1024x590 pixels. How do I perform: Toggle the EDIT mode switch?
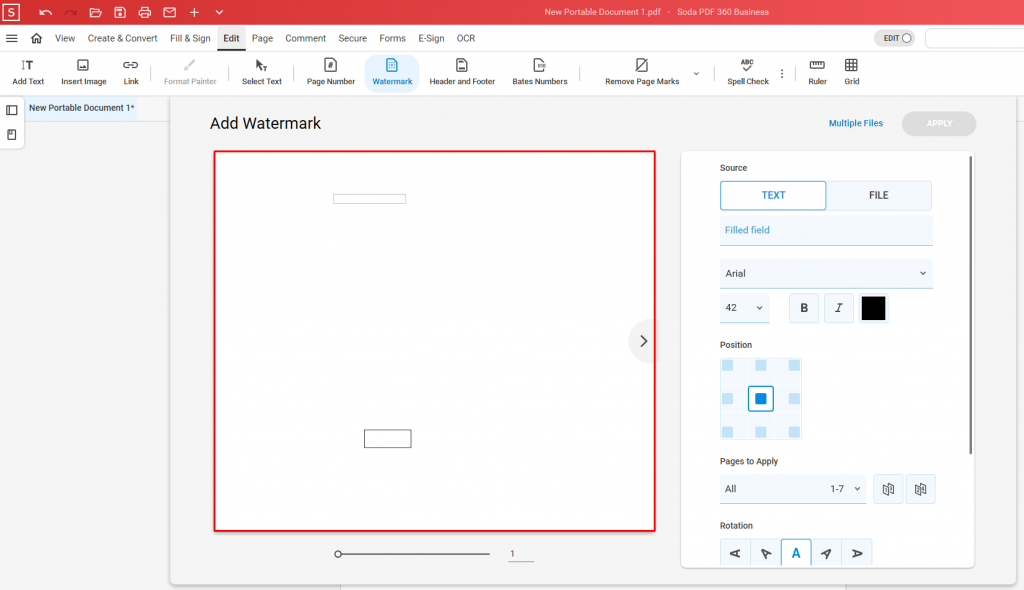point(894,38)
